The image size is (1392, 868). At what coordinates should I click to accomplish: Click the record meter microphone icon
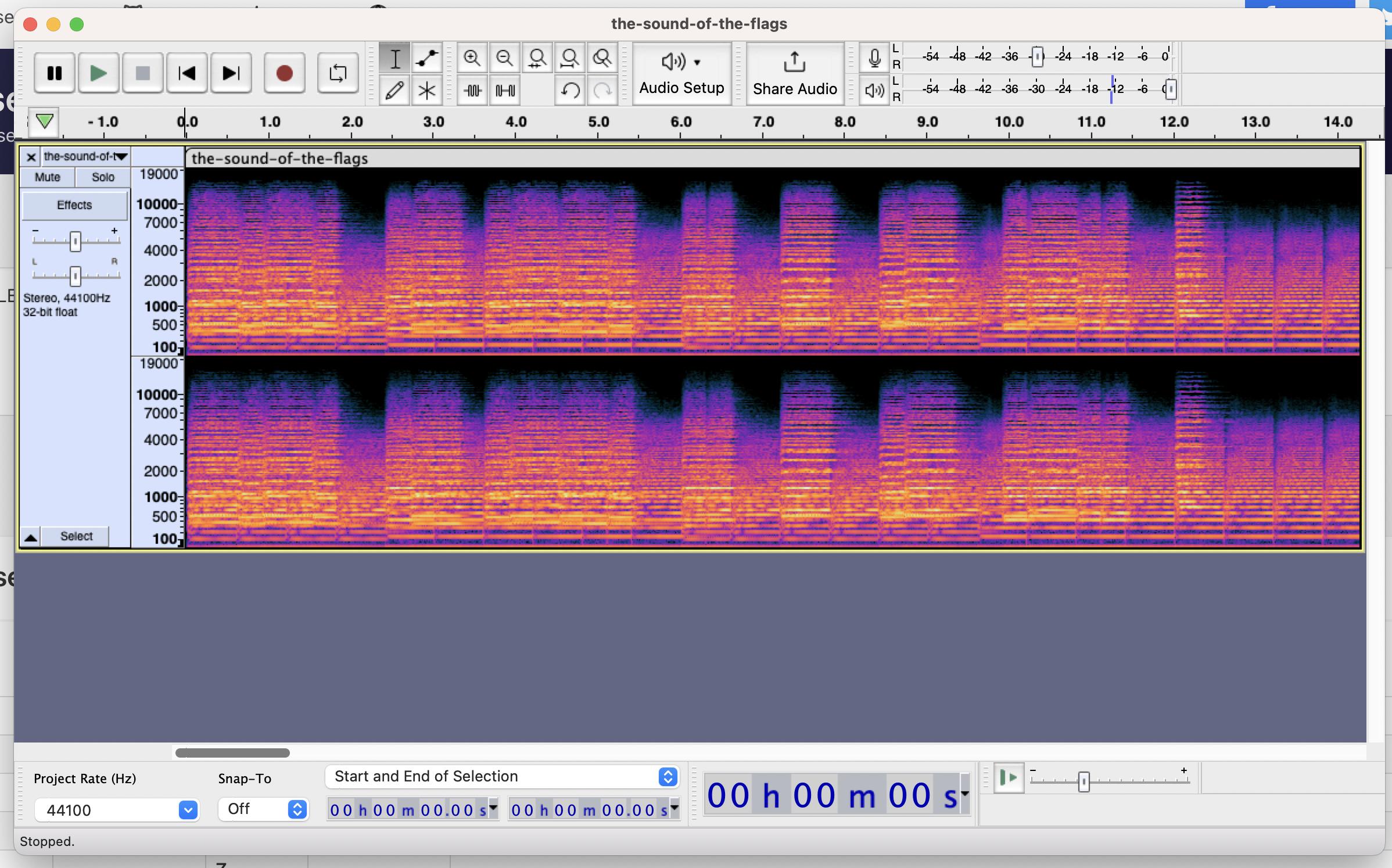pos(874,58)
